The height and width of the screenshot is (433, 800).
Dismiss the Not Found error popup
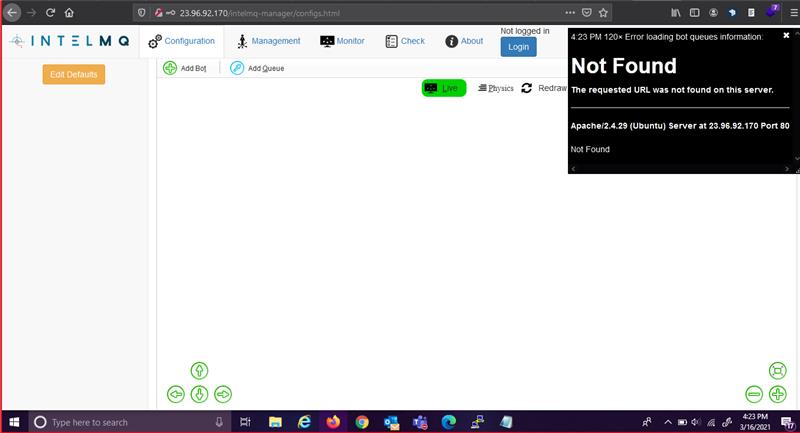click(786, 35)
